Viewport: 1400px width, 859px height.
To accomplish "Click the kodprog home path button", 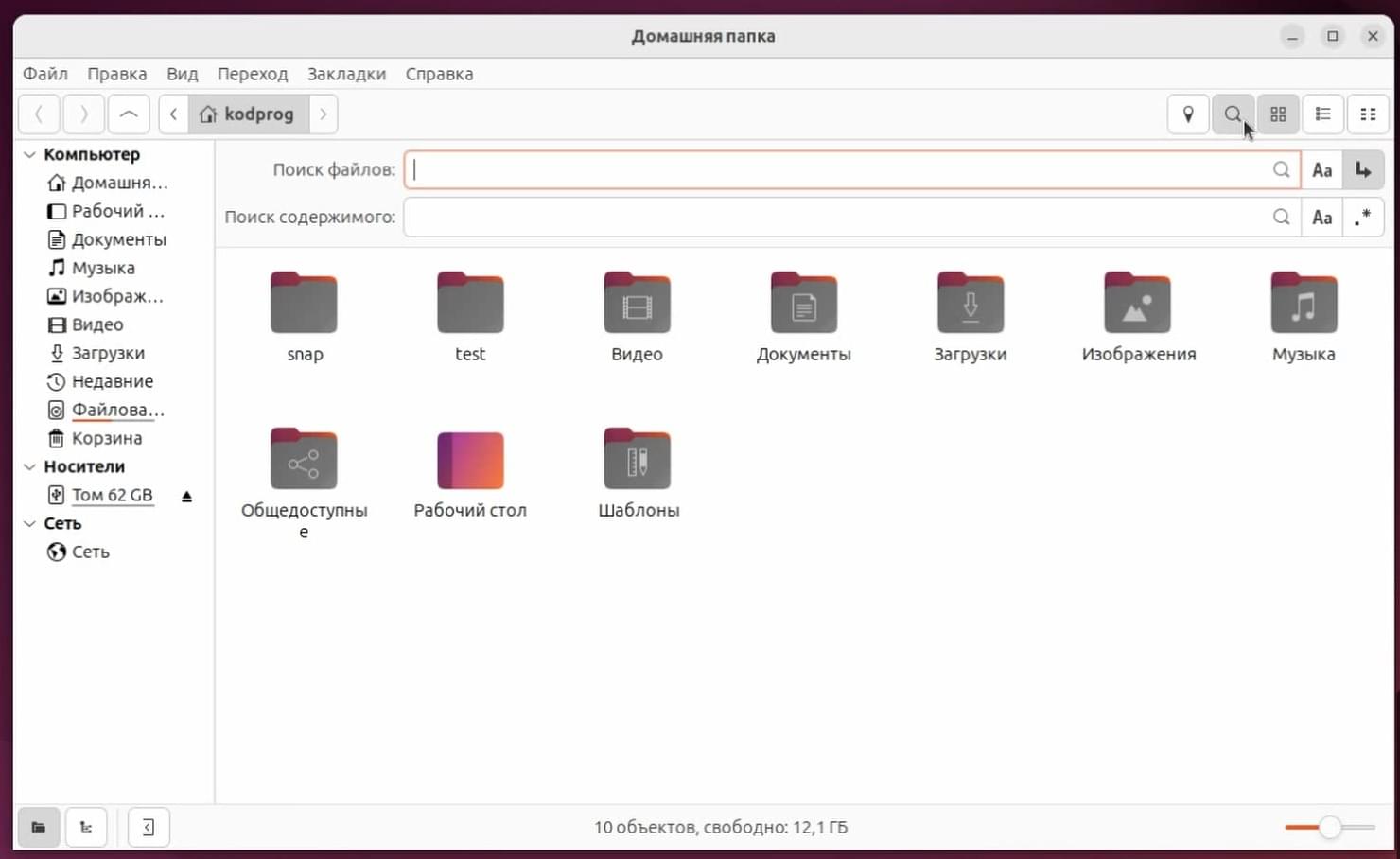I will tap(248, 114).
